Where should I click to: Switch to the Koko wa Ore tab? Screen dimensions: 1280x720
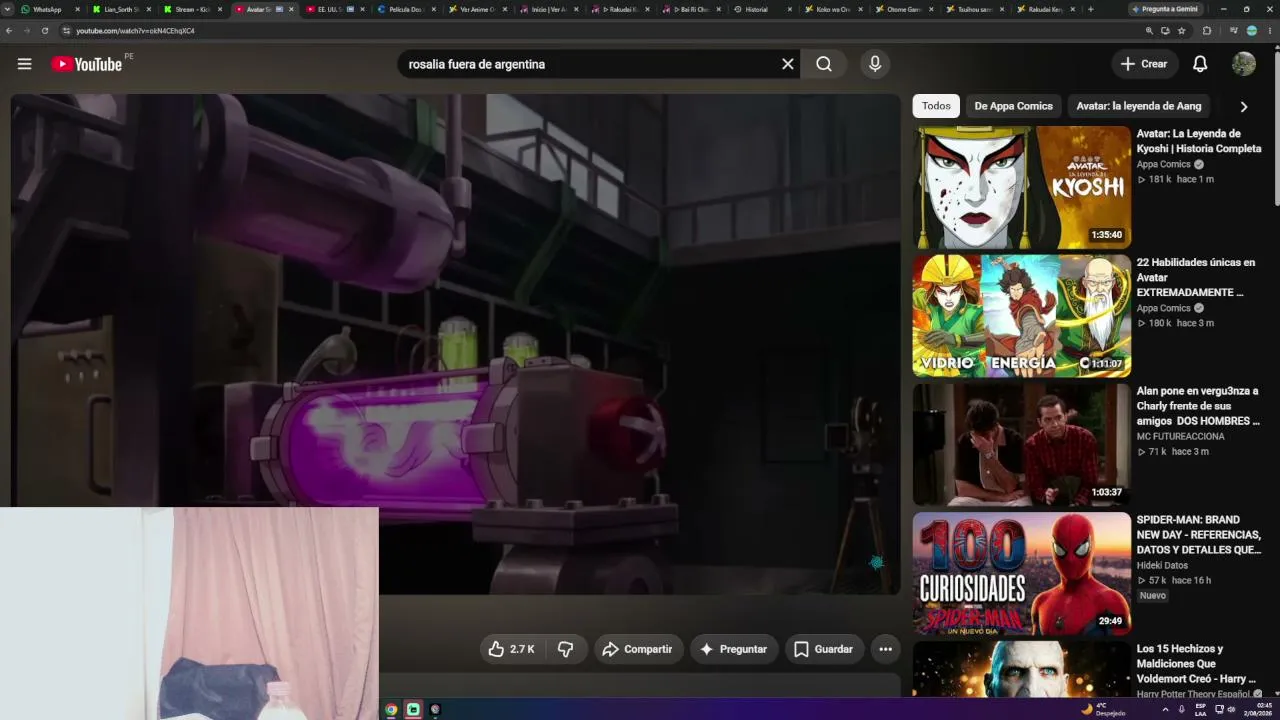tap(833, 9)
